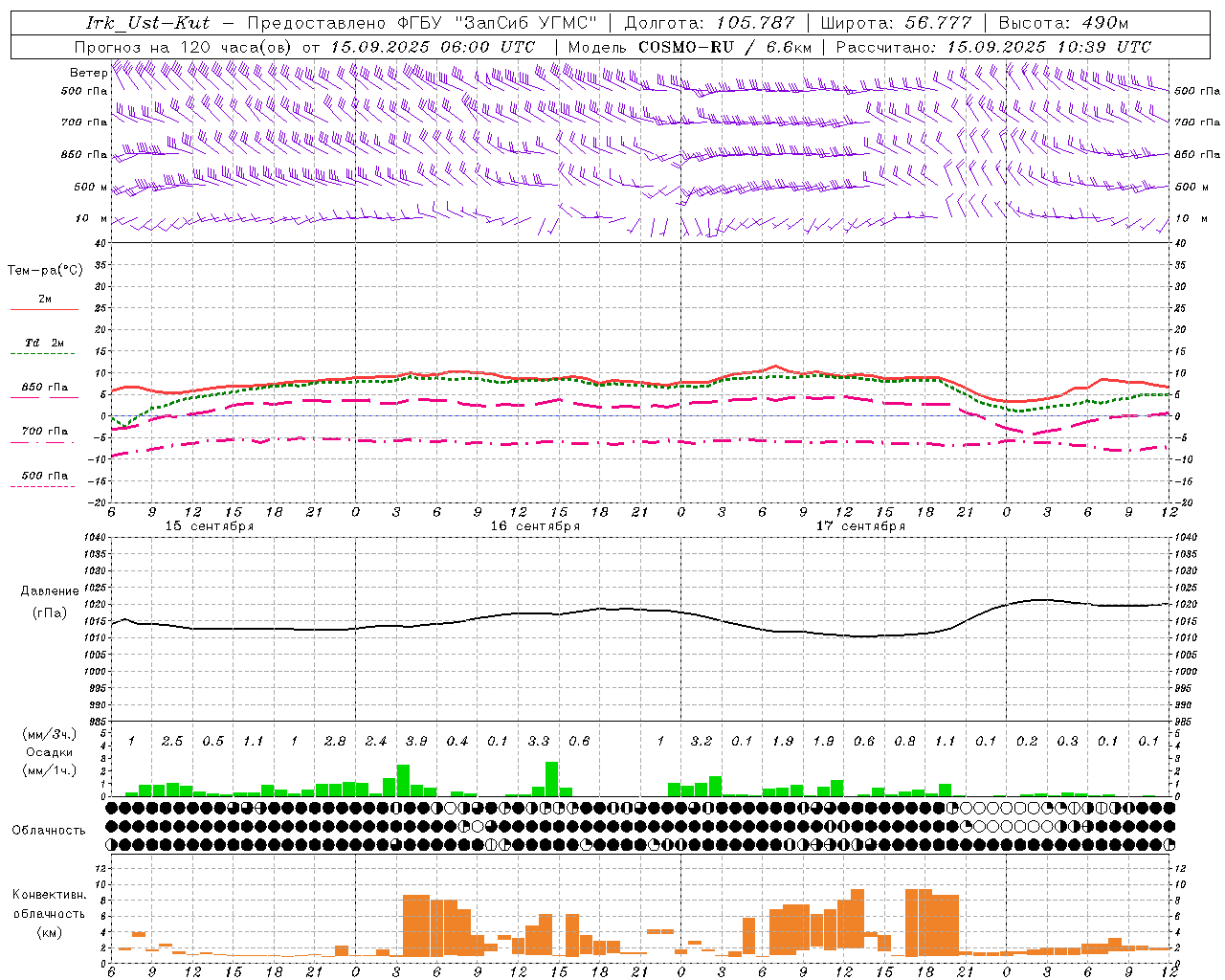
Task: Click the "(мм/1ч.)" hourly precipitation label
Action: pos(50,770)
